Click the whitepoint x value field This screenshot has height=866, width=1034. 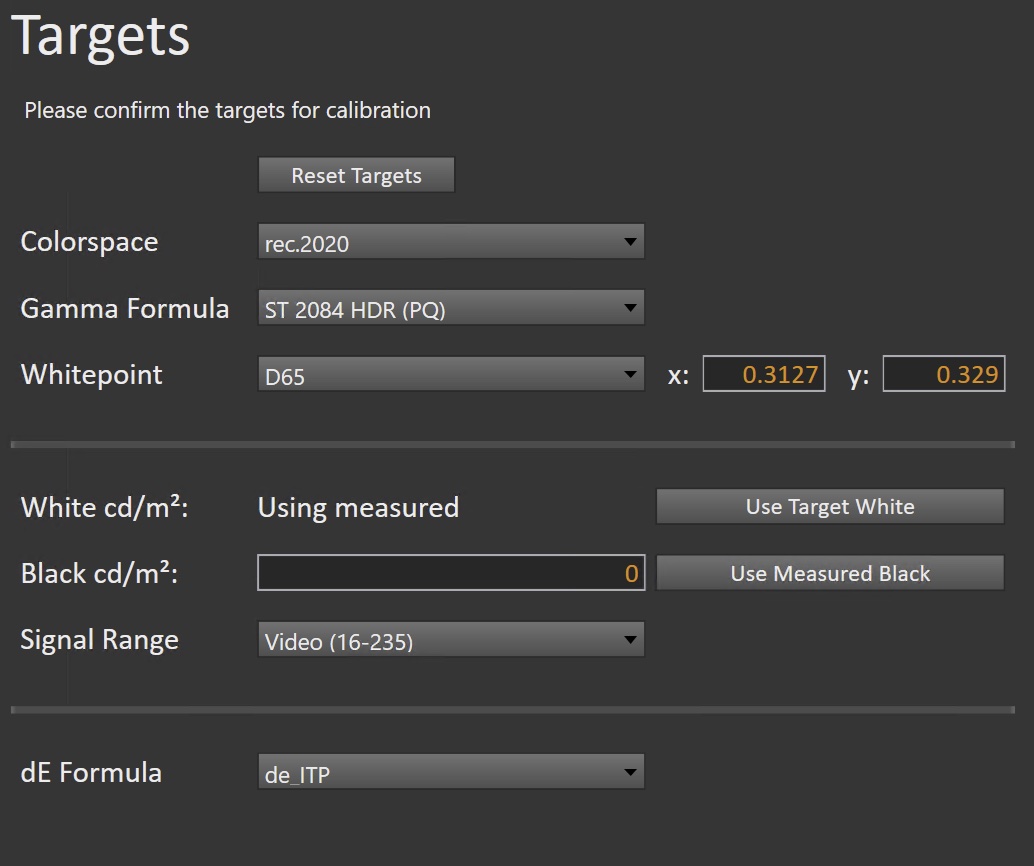tap(764, 375)
